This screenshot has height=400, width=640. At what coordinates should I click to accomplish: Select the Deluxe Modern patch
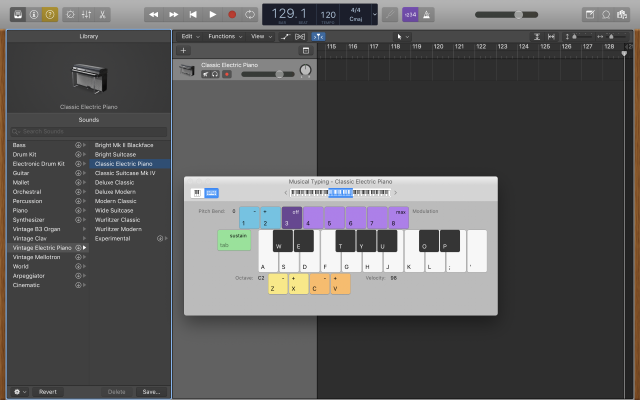(115, 192)
